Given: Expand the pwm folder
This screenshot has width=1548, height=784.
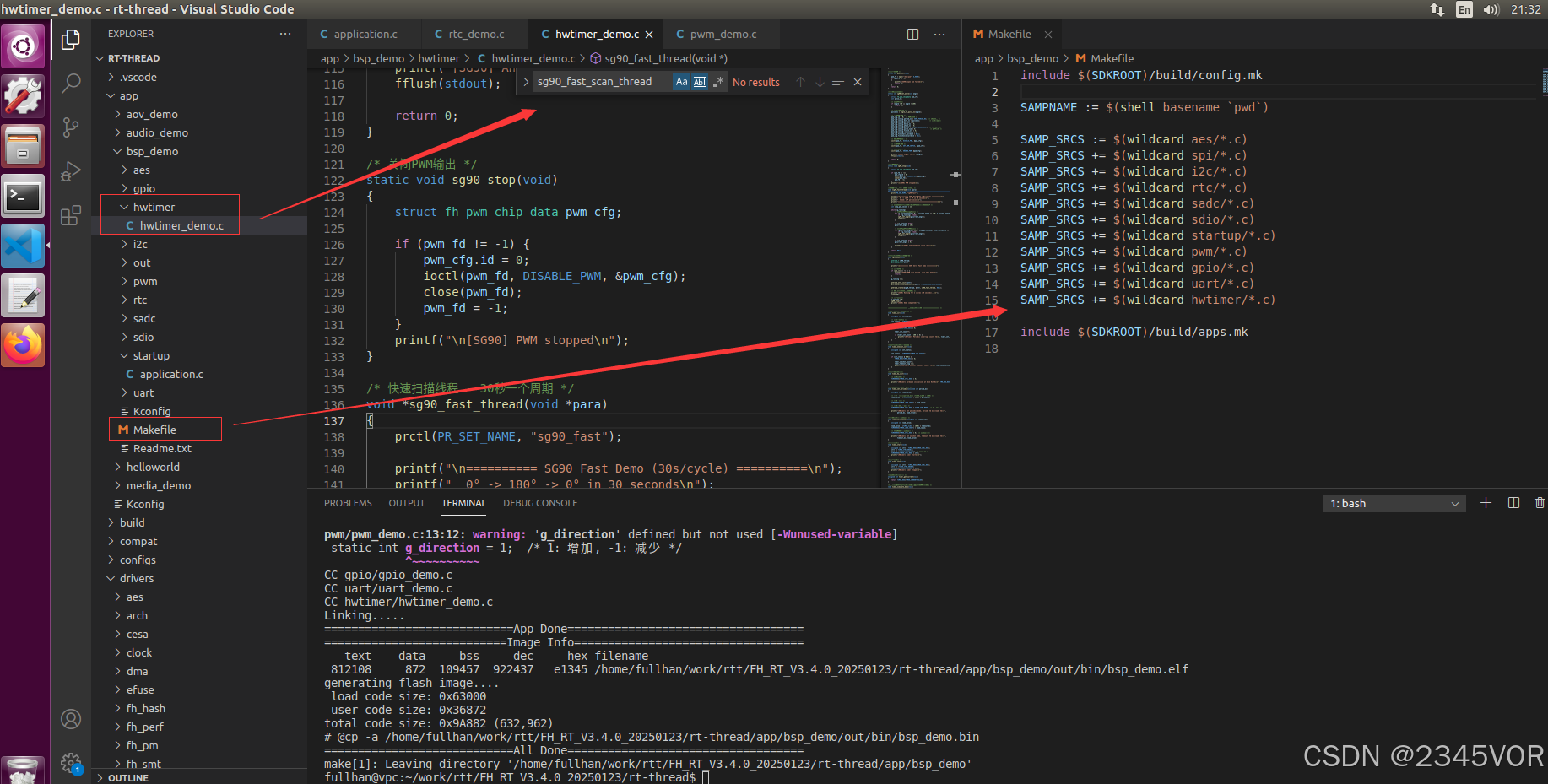Looking at the screenshot, I should tap(199, 281).
